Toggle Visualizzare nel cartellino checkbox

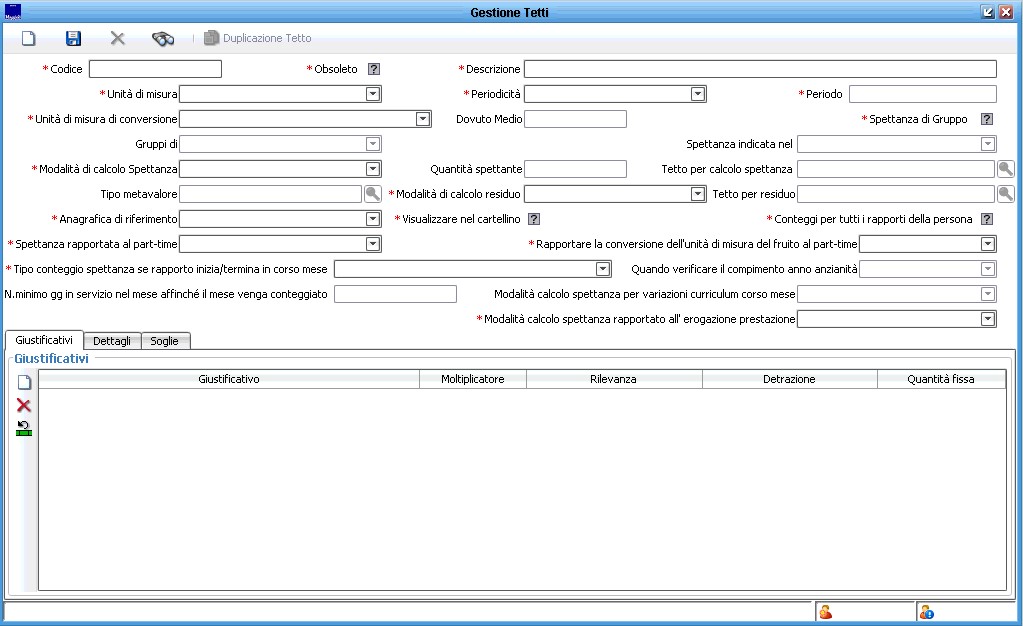(x=534, y=219)
